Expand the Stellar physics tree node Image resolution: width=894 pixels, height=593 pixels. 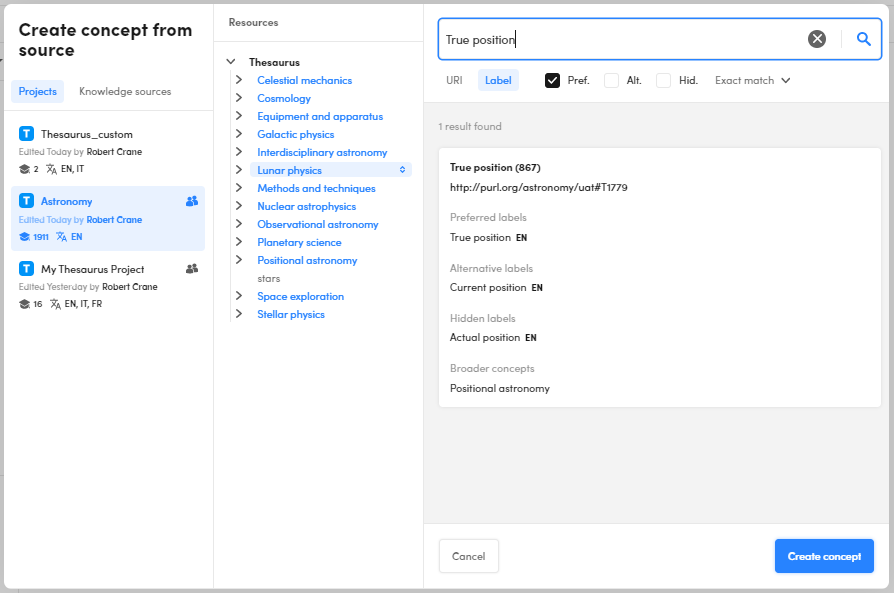coord(238,314)
